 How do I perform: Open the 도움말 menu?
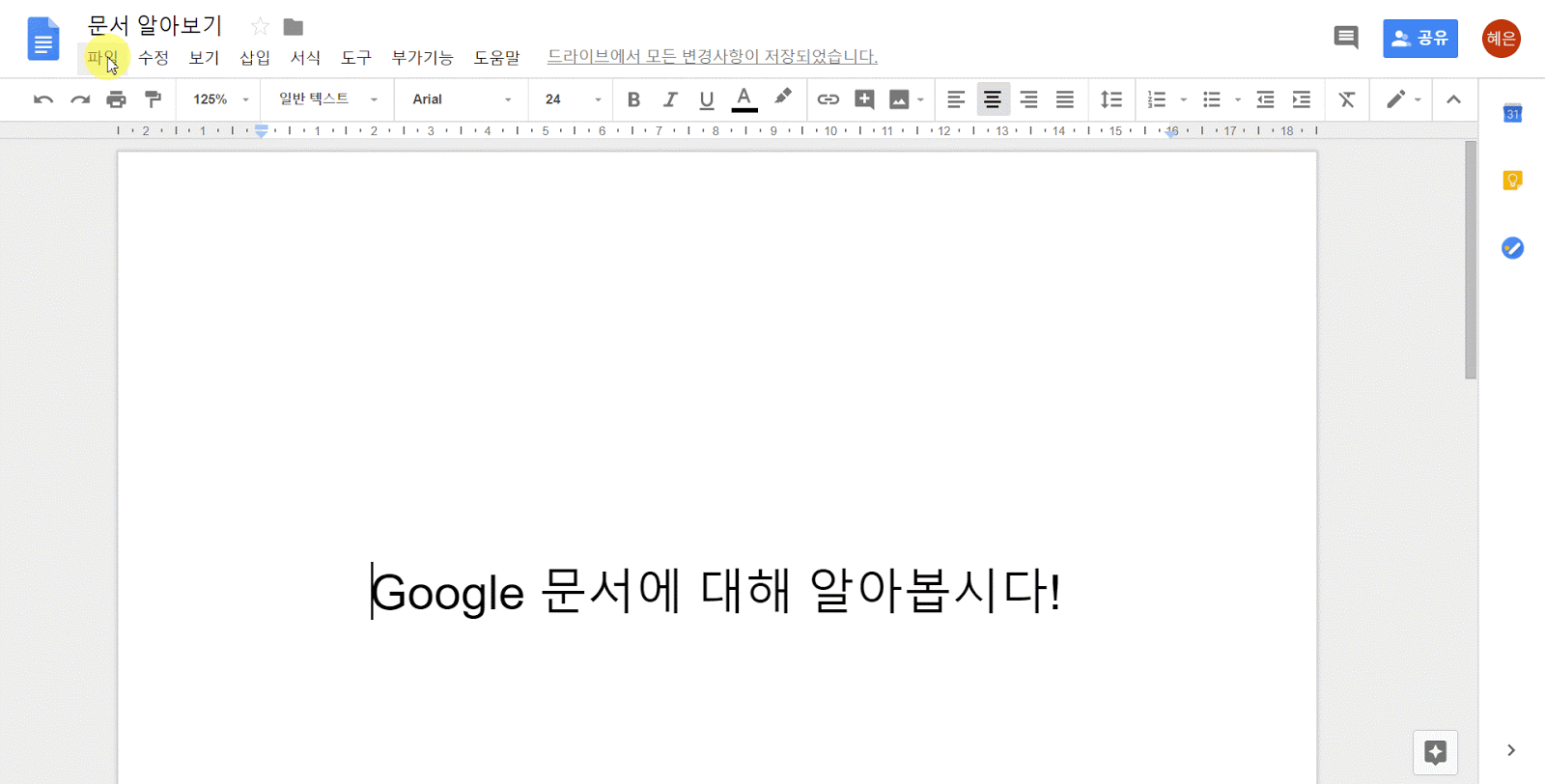click(x=496, y=58)
